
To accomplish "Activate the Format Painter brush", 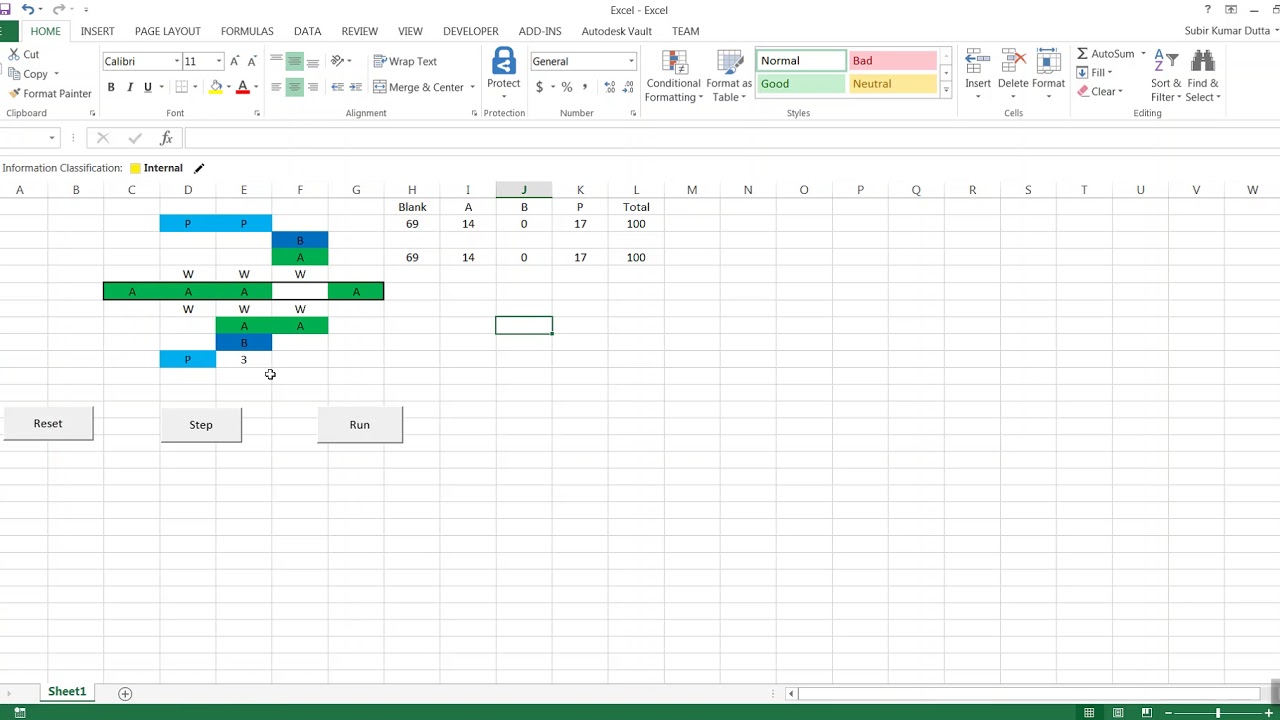I will point(50,93).
